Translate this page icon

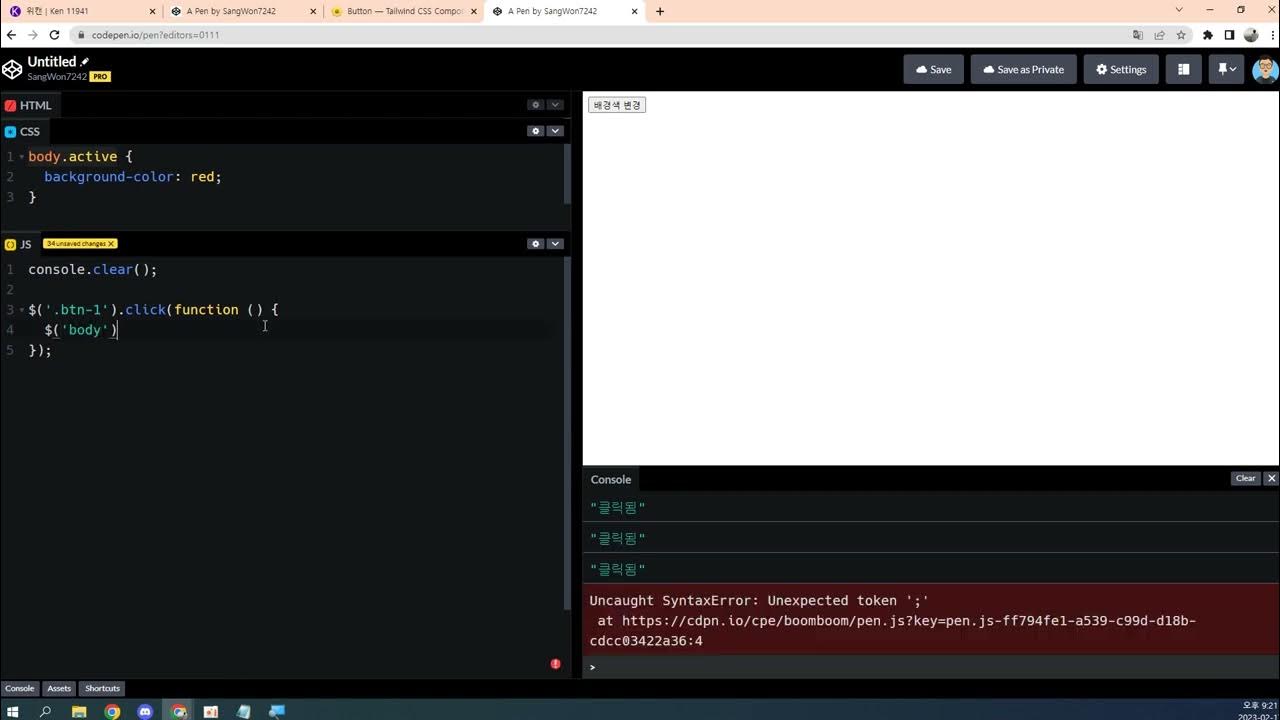[x=1137, y=35]
